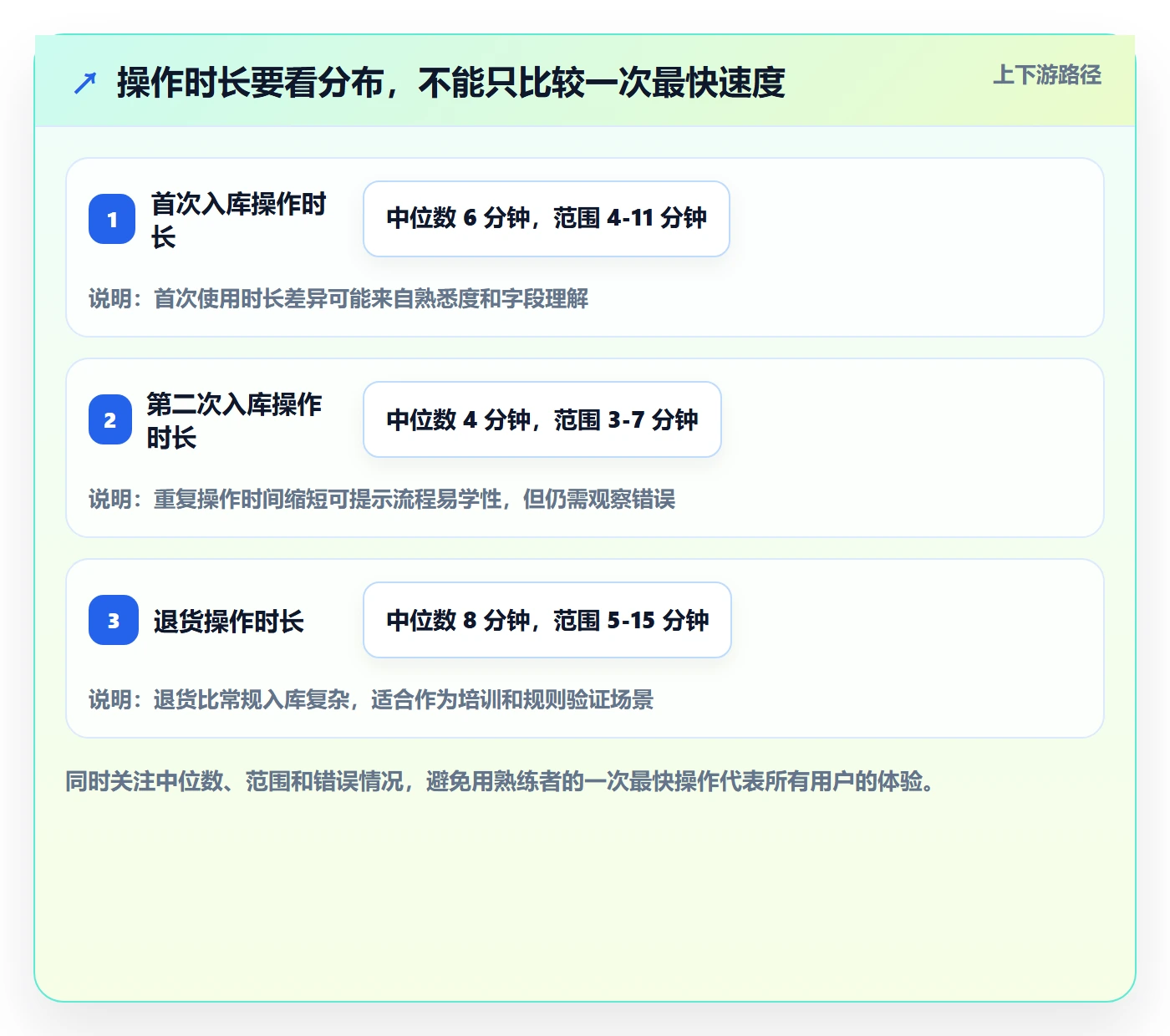Click the heading 操作时长要看分布，不能只比较一次最快速度
Screen dimensions: 1170x1036
(x=451, y=83)
